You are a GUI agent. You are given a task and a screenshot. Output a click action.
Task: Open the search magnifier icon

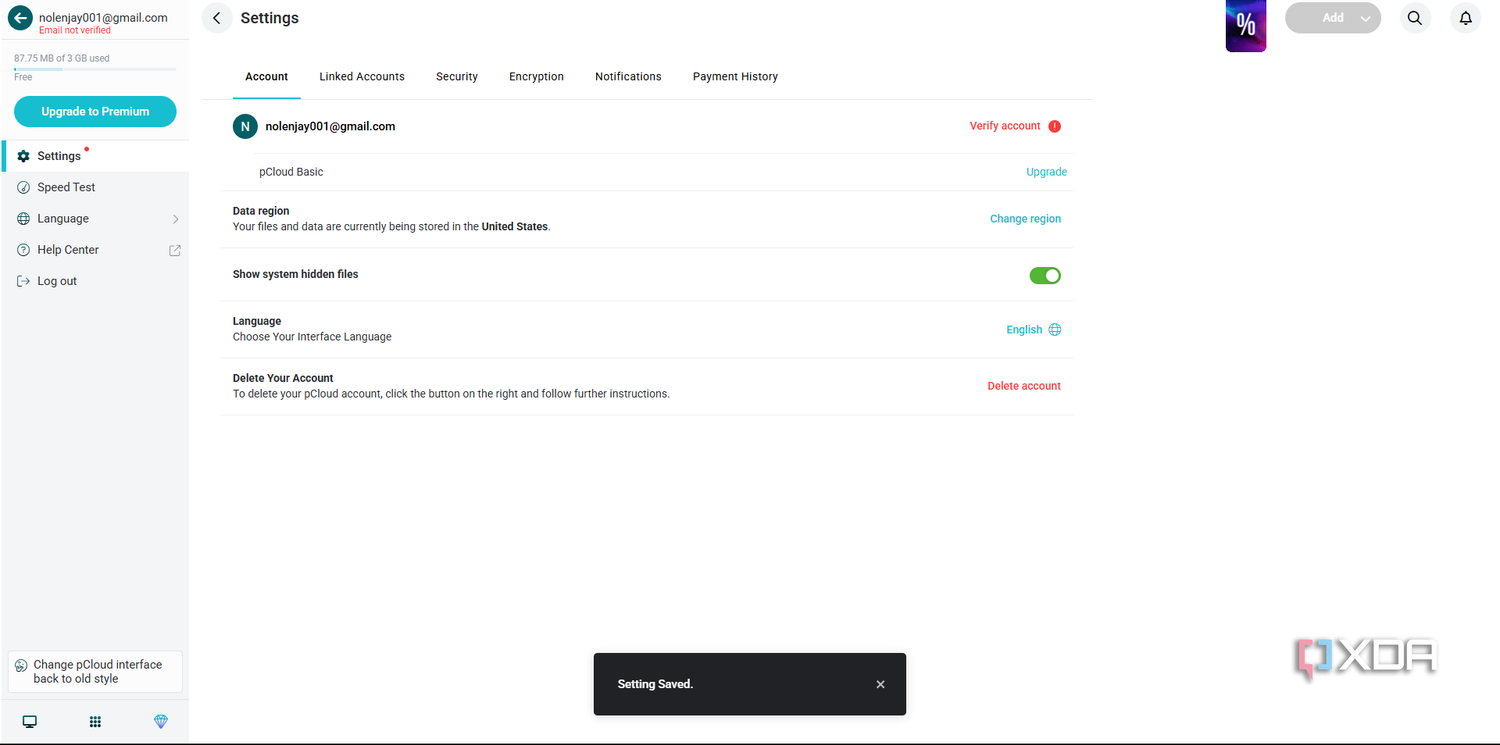click(x=1415, y=18)
